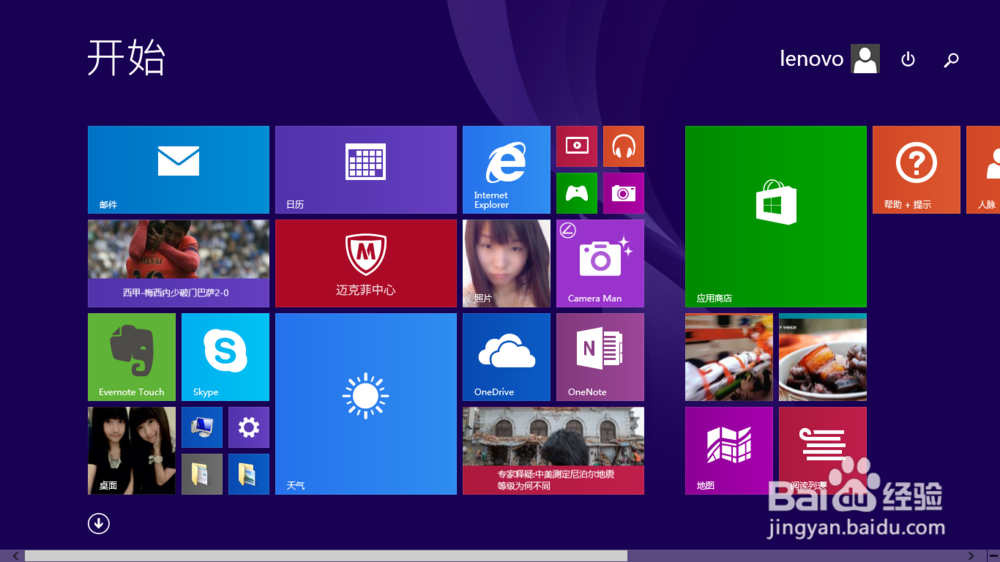Open the Pictures folder tile on blue
1000x562 pixels.
pos(249,474)
